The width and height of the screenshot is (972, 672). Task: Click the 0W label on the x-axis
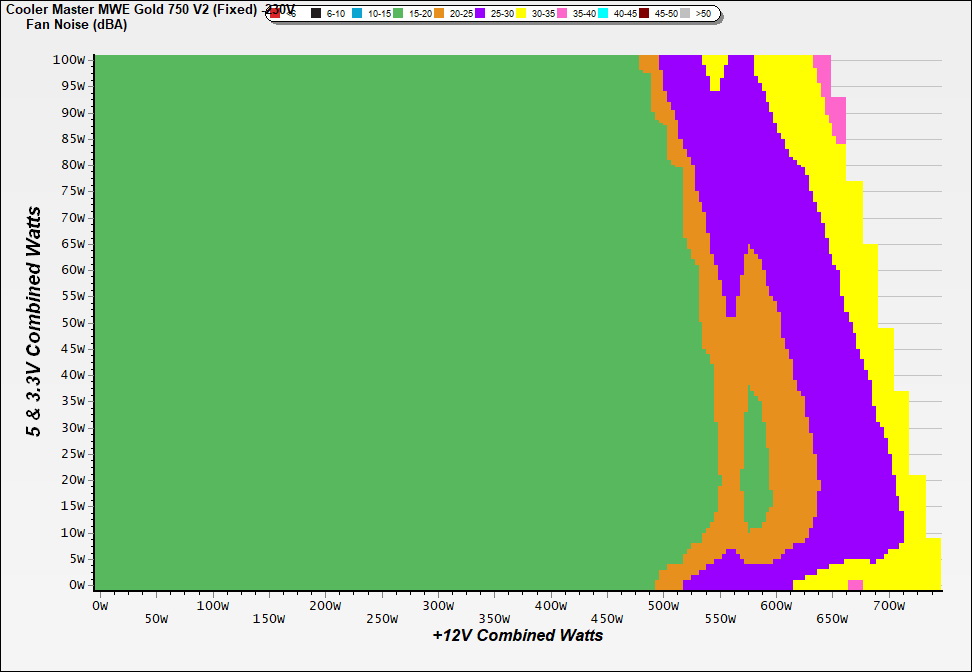tap(99, 606)
